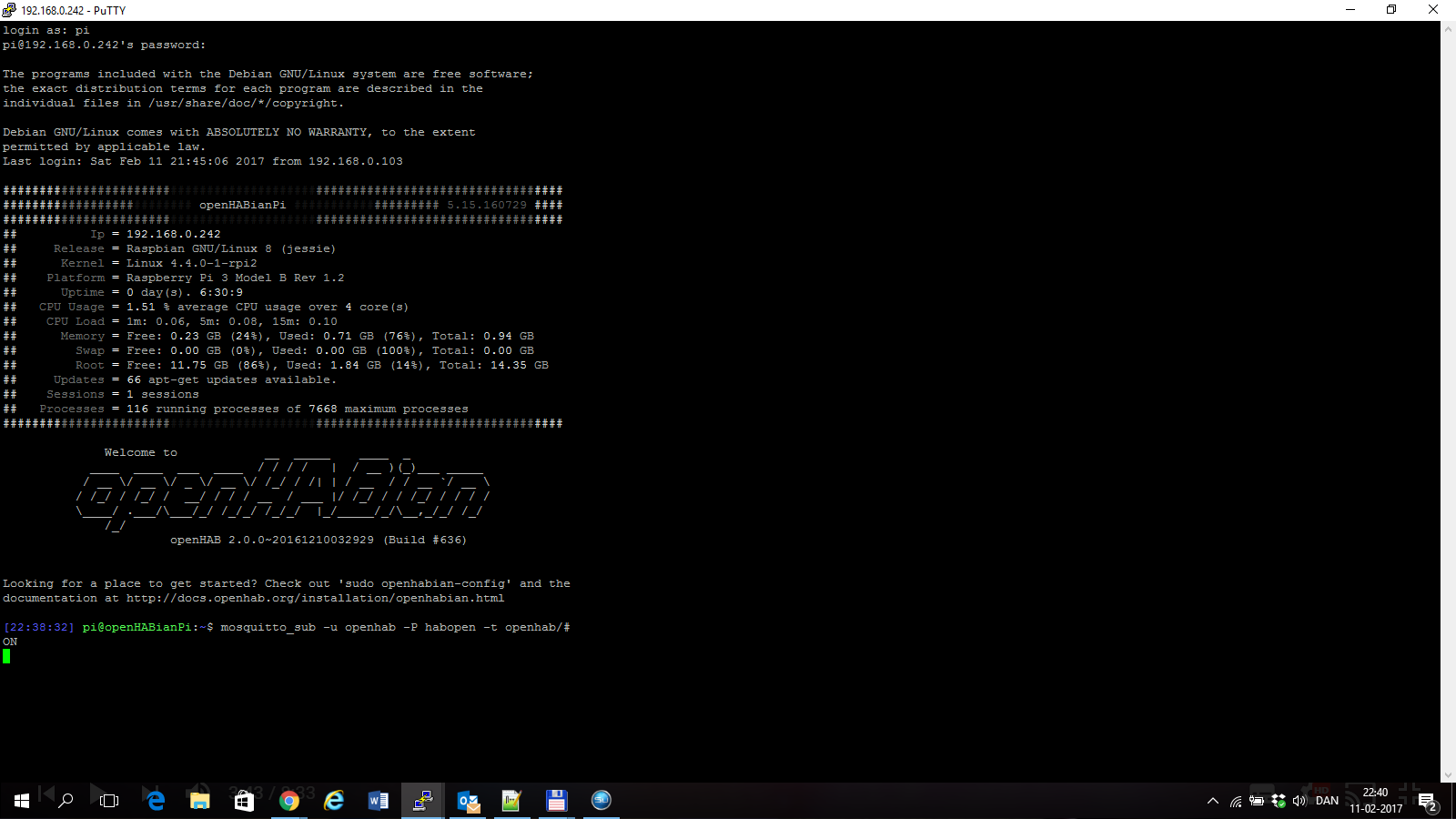Switch to Outlook in the taskbar
Image resolution: width=1456 pixels, height=819 pixels.
(468, 801)
